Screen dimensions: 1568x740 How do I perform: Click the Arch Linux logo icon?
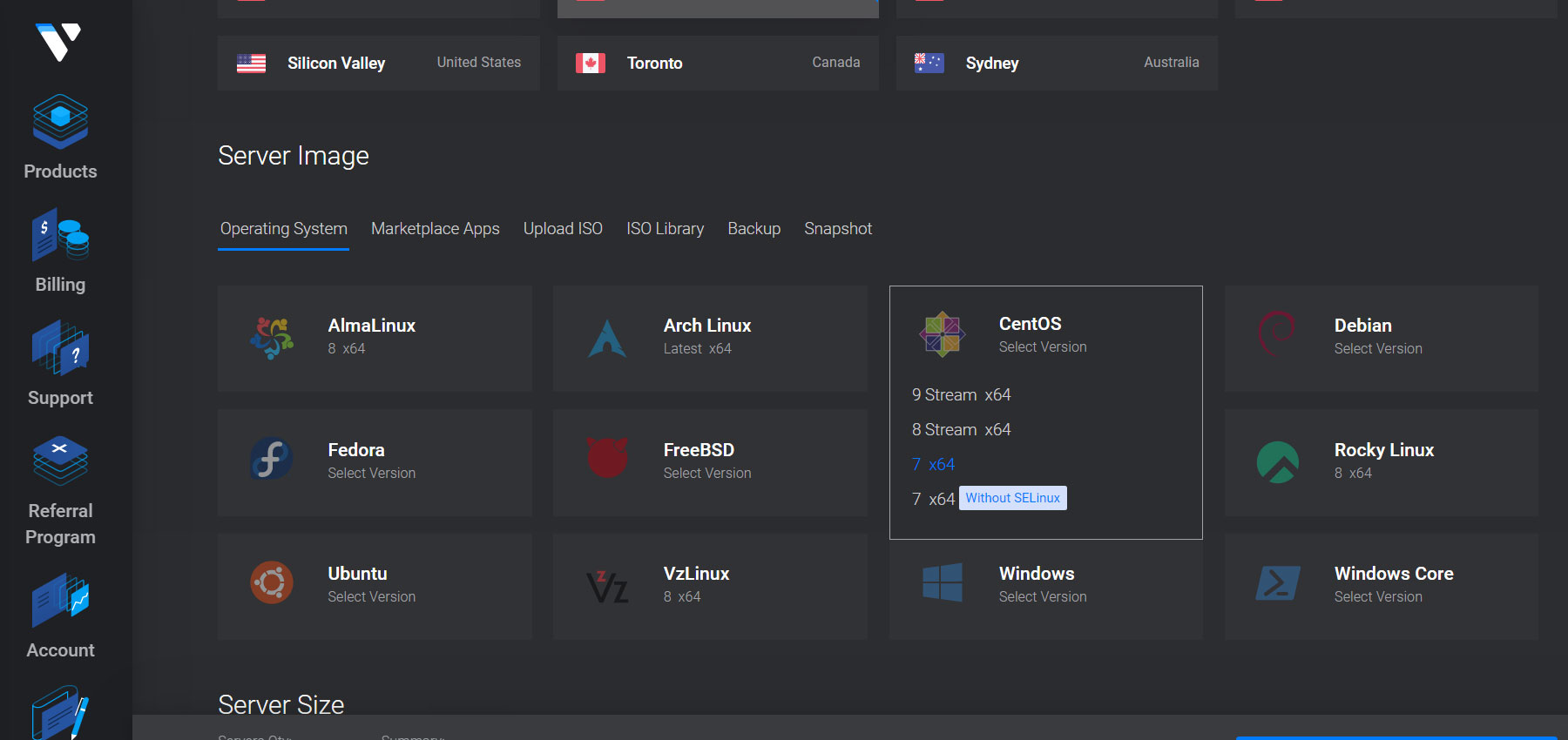click(x=607, y=339)
